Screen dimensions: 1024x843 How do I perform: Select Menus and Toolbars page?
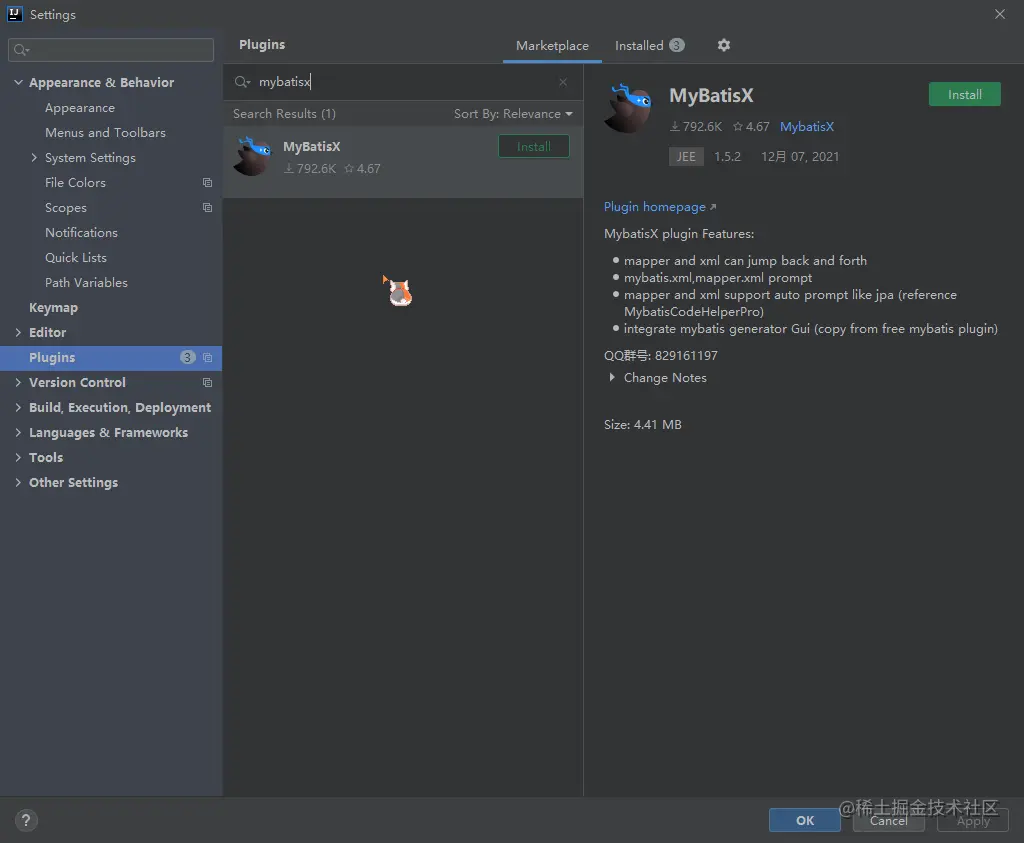[x=105, y=133]
